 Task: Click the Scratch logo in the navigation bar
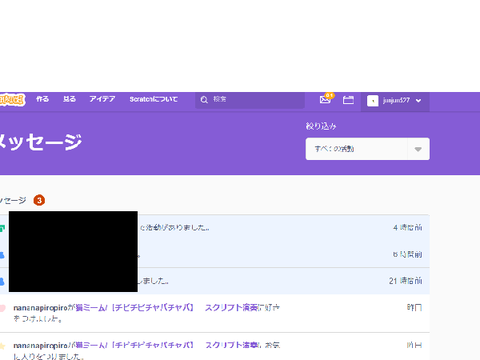coord(12,100)
